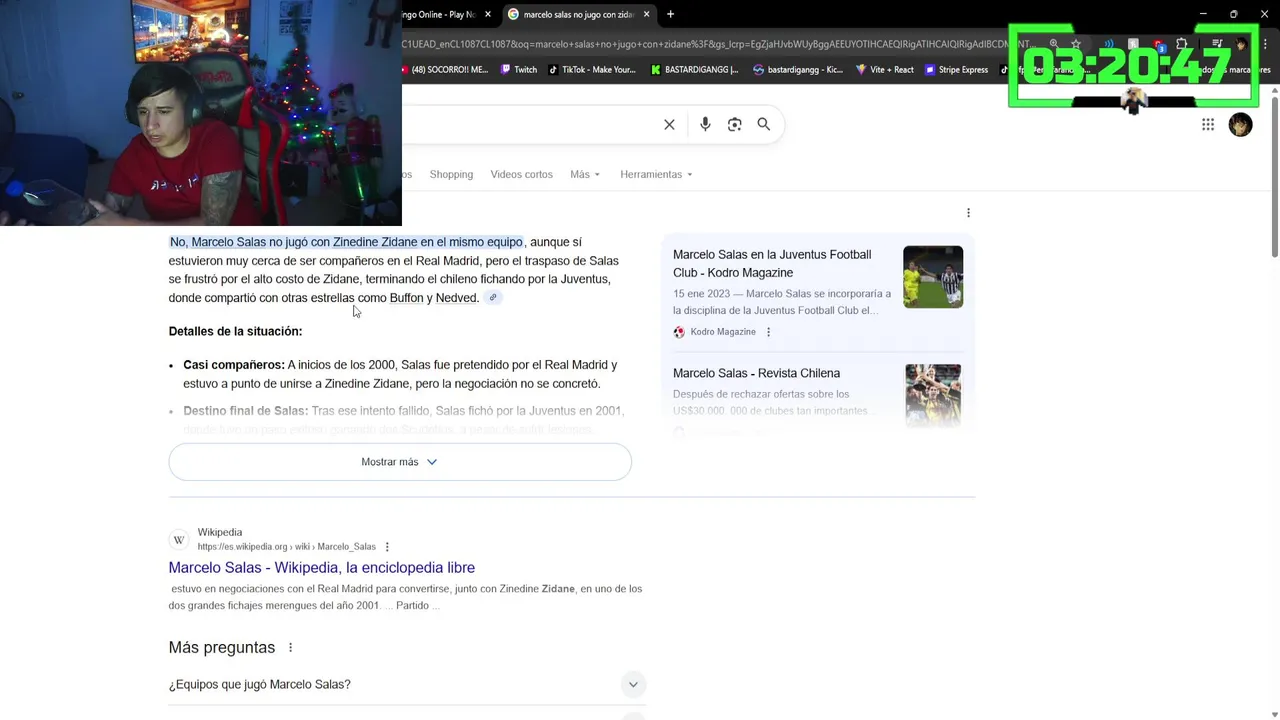Expand the Más search filter dropdown
This screenshot has height=720, width=1280.
pyautogui.click(x=585, y=174)
